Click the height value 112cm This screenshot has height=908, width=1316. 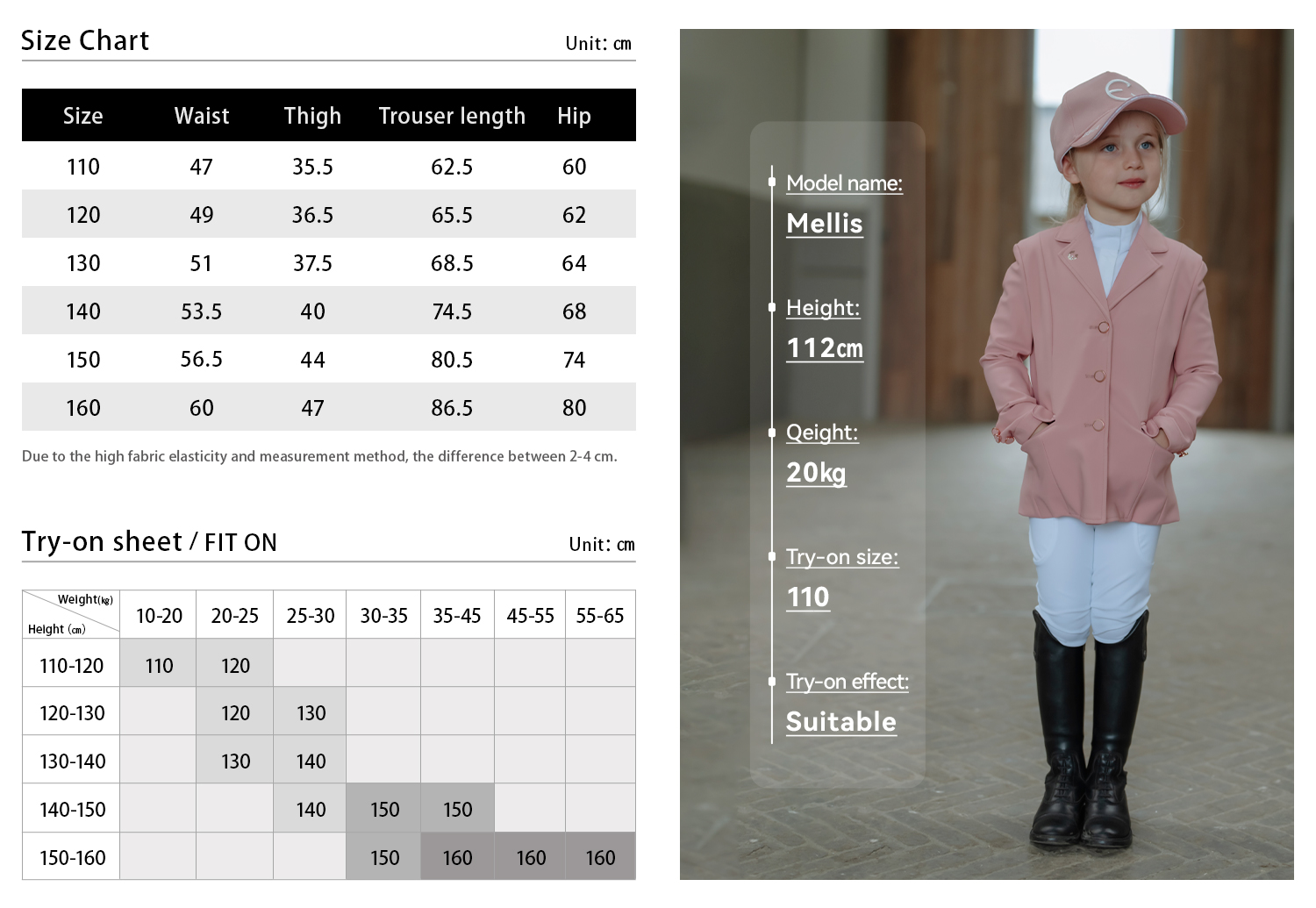point(824,348)
